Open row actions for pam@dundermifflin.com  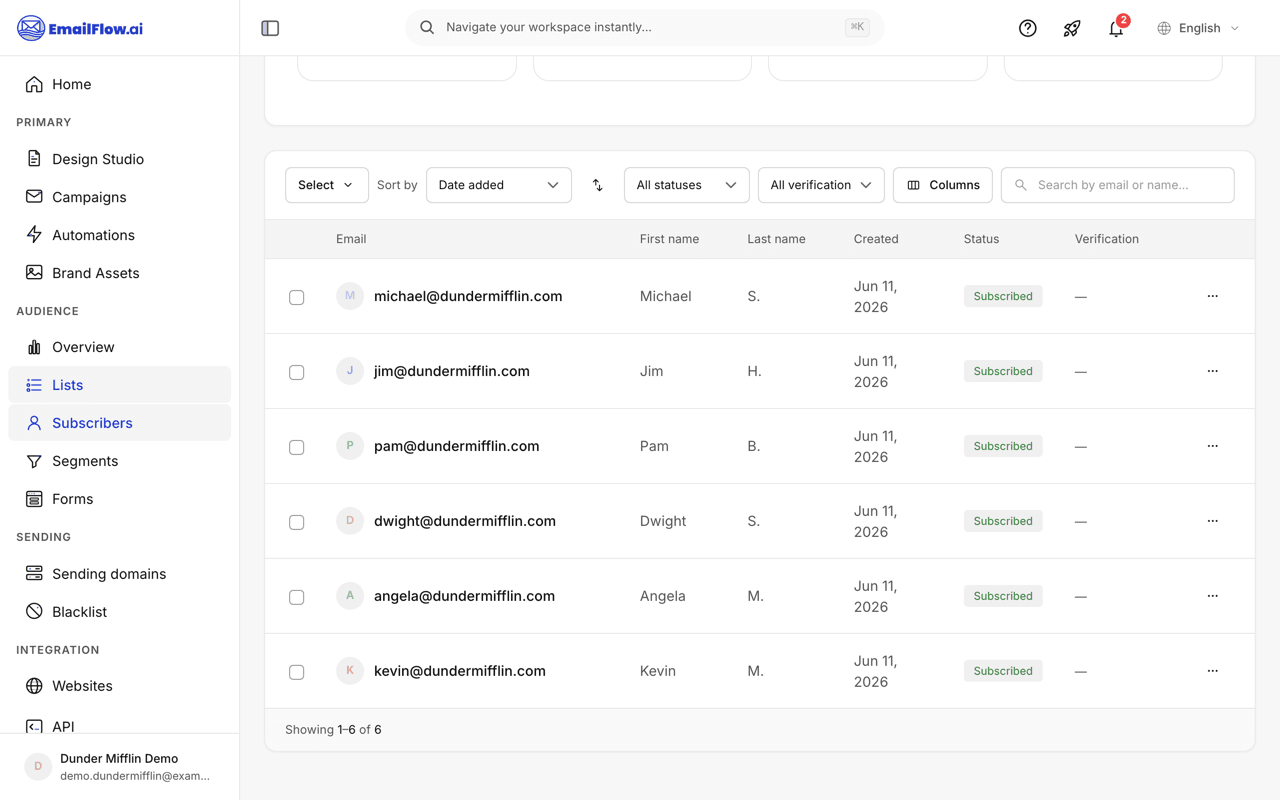[1213, 446]
